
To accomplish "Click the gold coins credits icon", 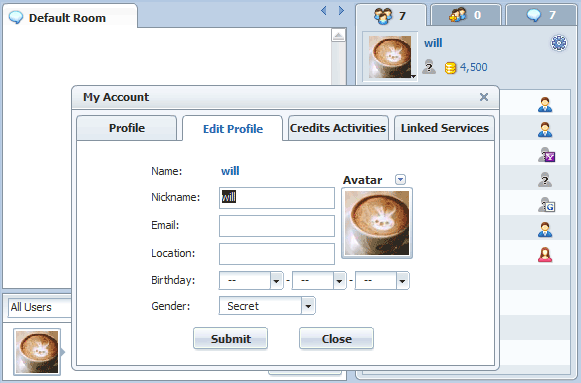I will point(450,68).
